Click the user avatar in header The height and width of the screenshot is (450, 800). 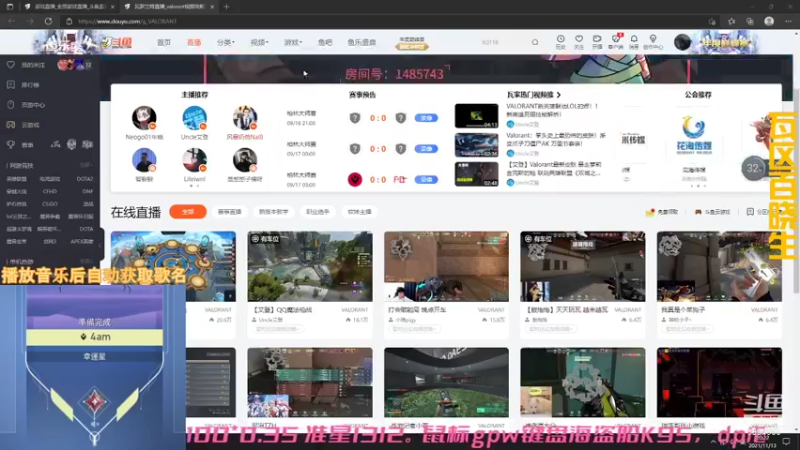[682, 42]
